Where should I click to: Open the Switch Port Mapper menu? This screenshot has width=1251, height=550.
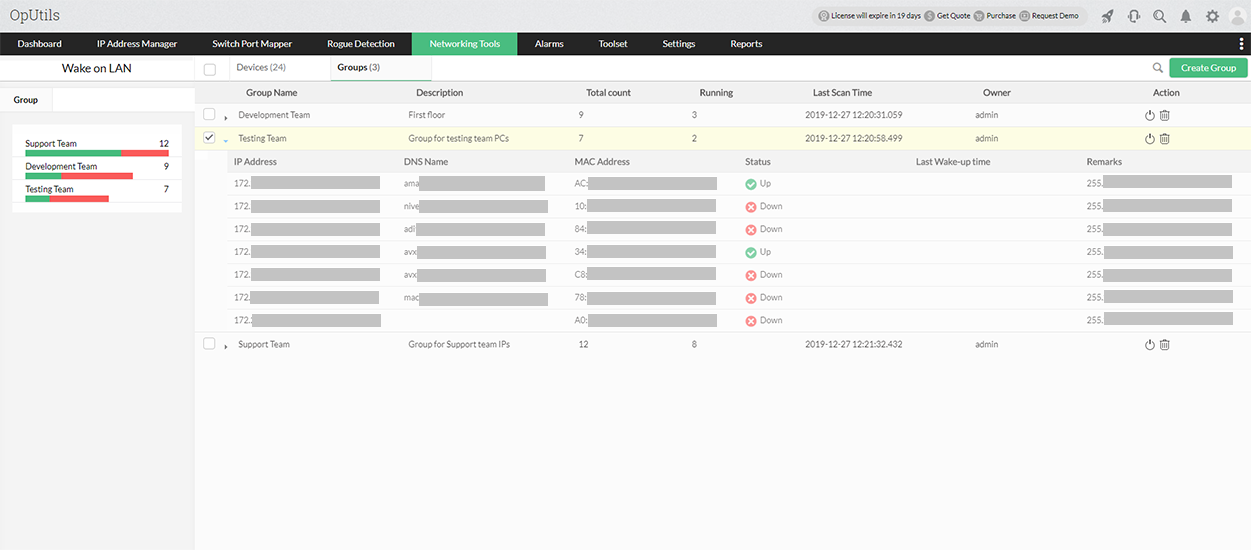252,44
